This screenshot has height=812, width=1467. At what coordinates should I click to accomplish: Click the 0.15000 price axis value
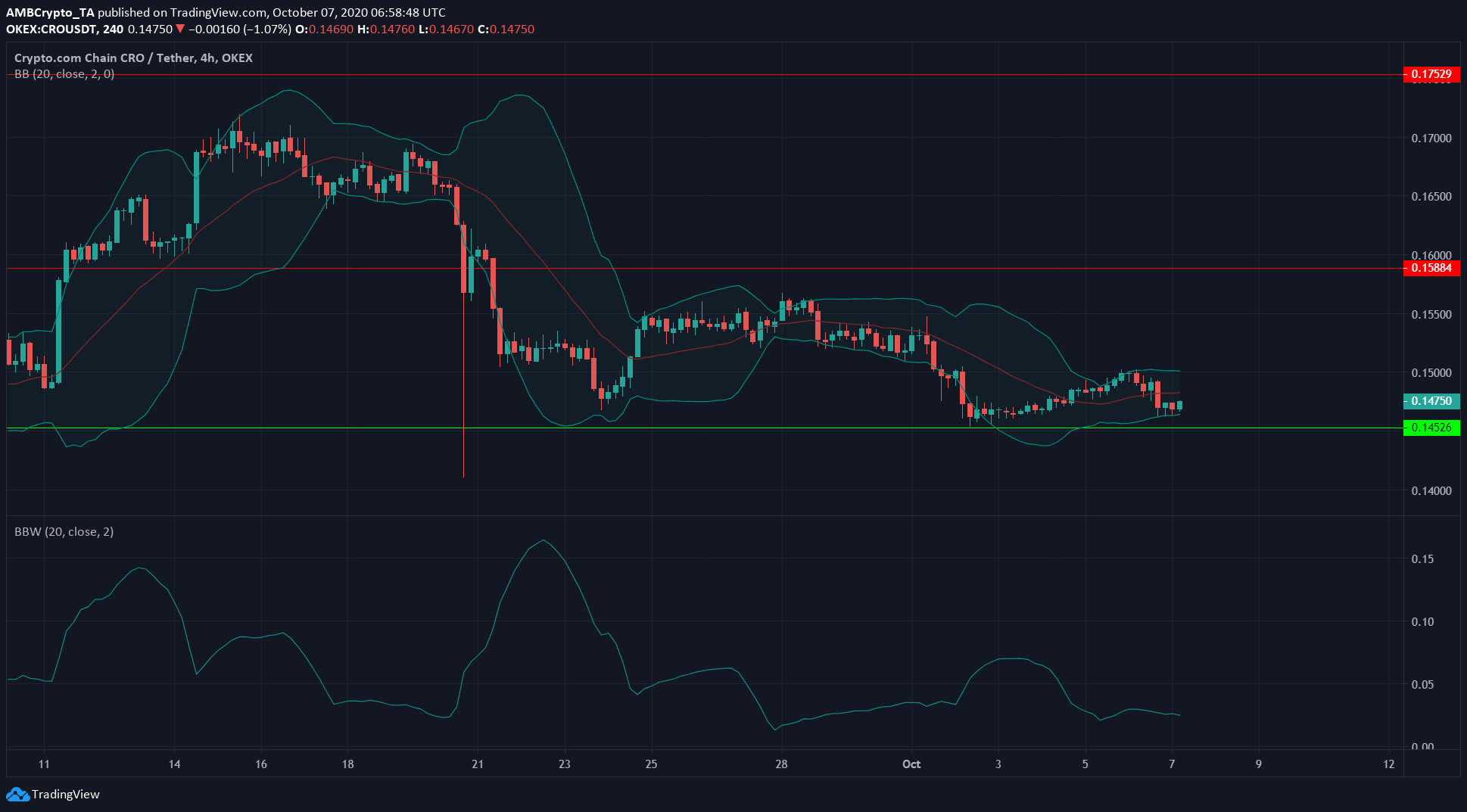click(1431, 373)
